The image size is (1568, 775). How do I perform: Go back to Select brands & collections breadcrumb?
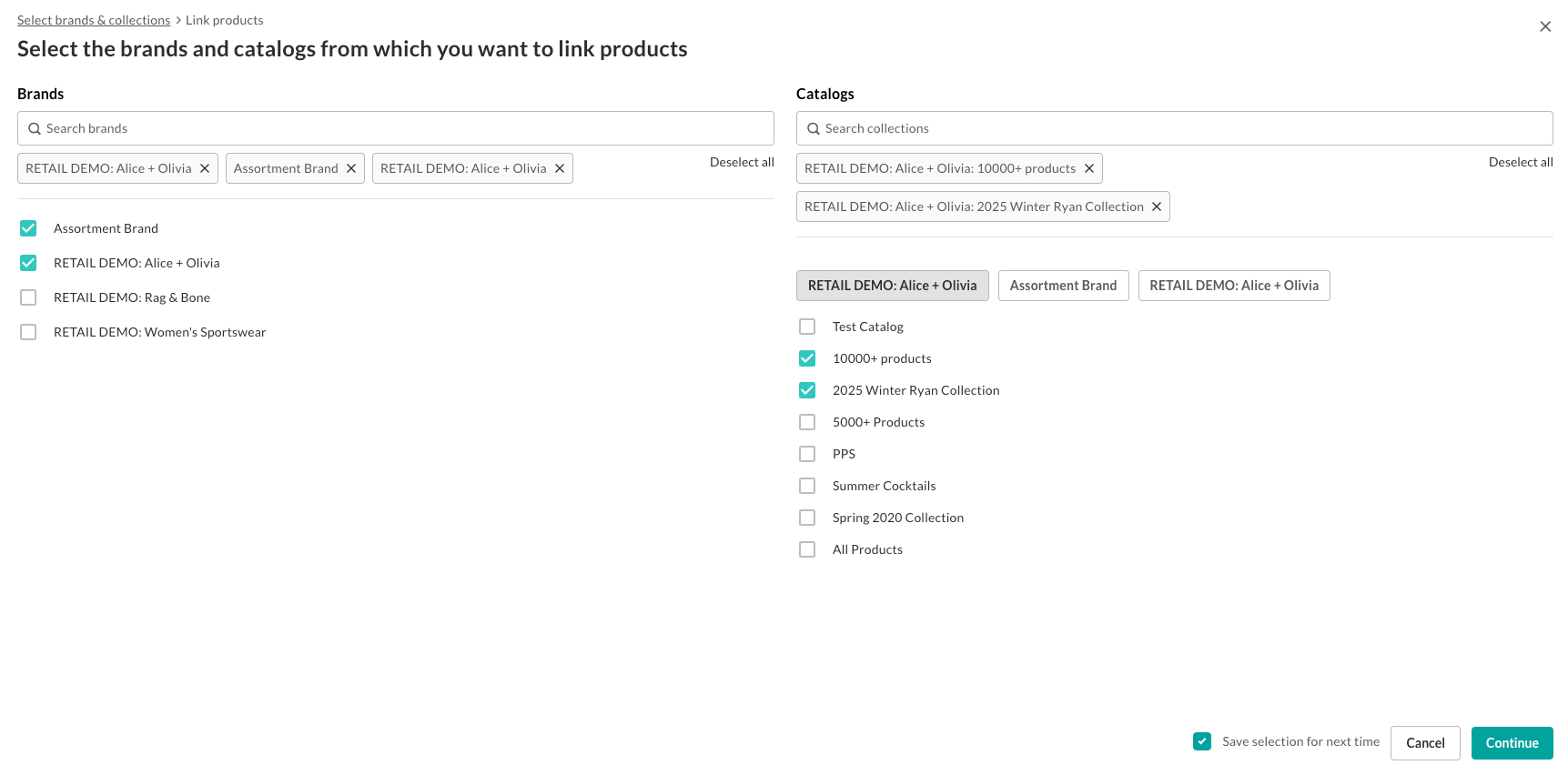94,20
